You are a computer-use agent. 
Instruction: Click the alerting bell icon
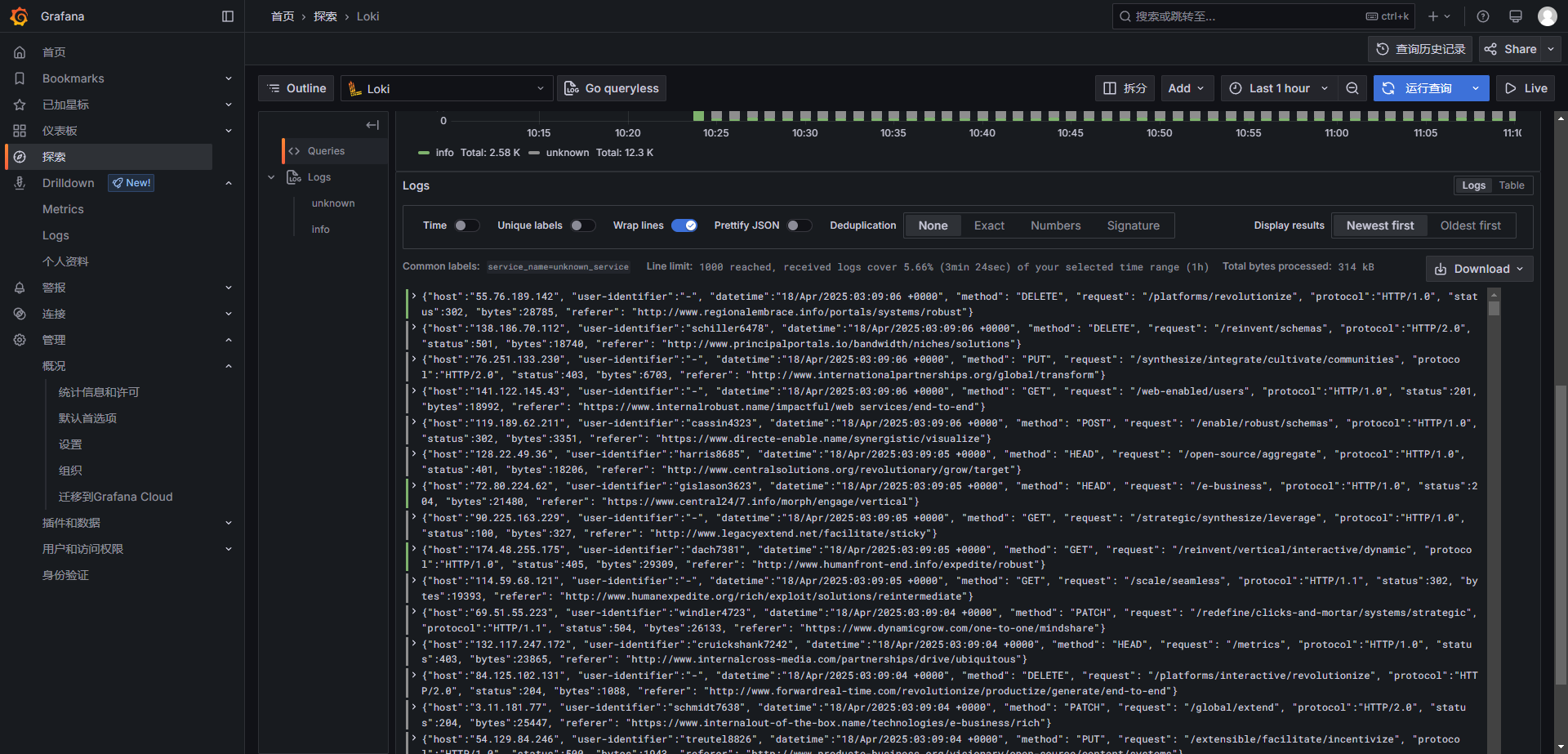pyautogui.click(x=20, y=288)
